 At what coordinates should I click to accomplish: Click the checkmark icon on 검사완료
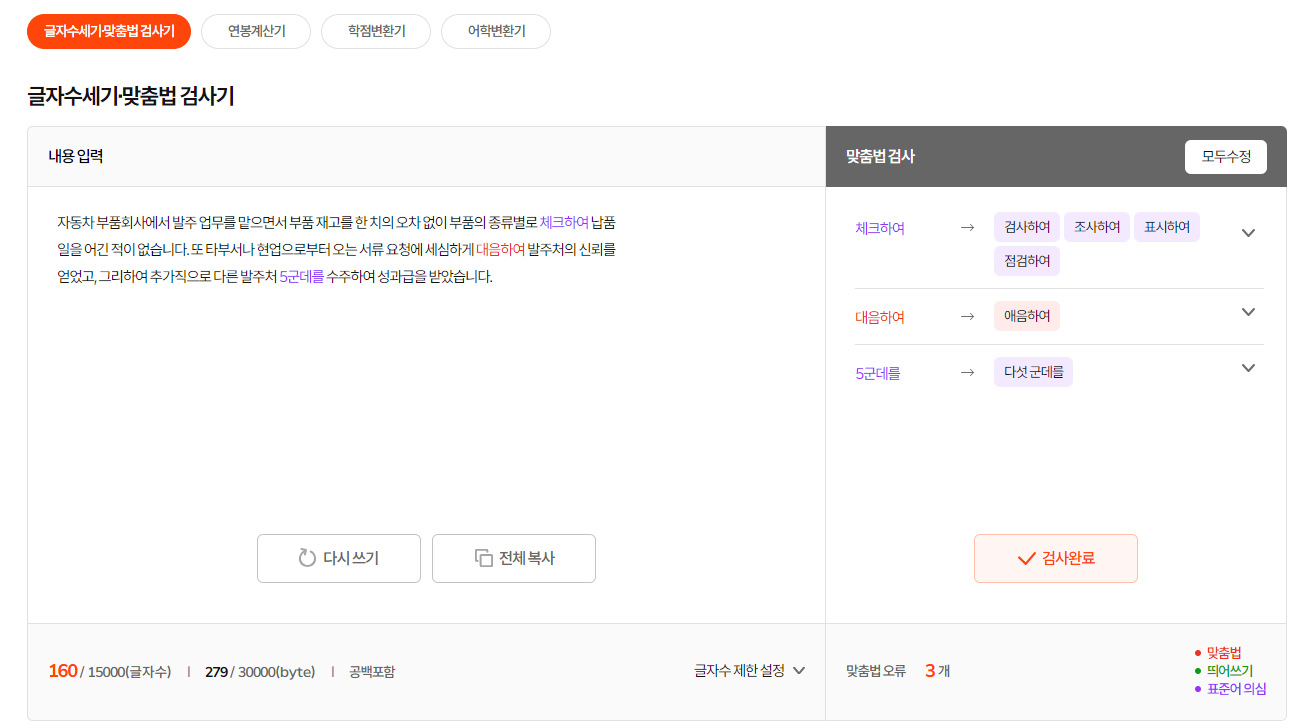(1025, 558)
